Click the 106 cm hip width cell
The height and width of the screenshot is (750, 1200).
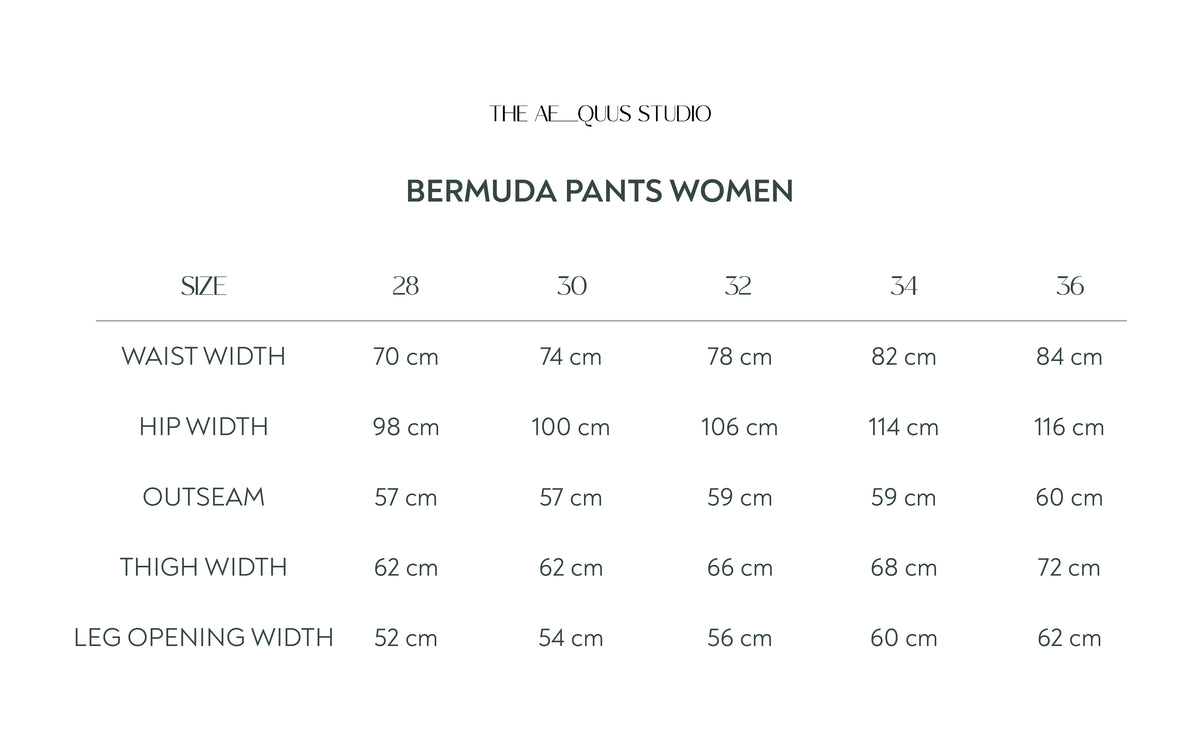[739, 427]
